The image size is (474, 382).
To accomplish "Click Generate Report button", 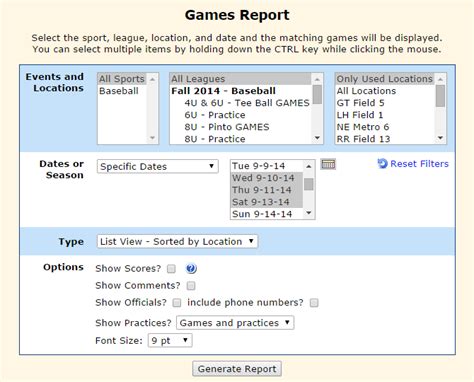I will coord(237,369).
